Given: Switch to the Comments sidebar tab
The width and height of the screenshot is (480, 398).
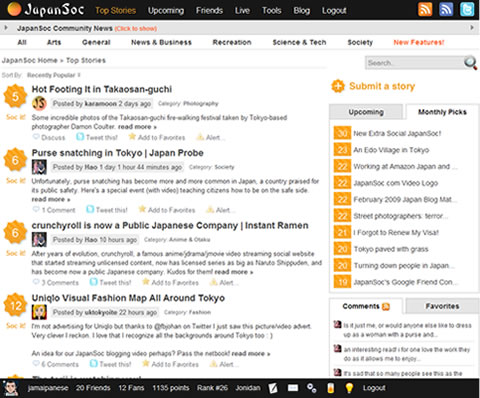Looking at the screenshot, I should pyautogui.click(x=366, y=306).
